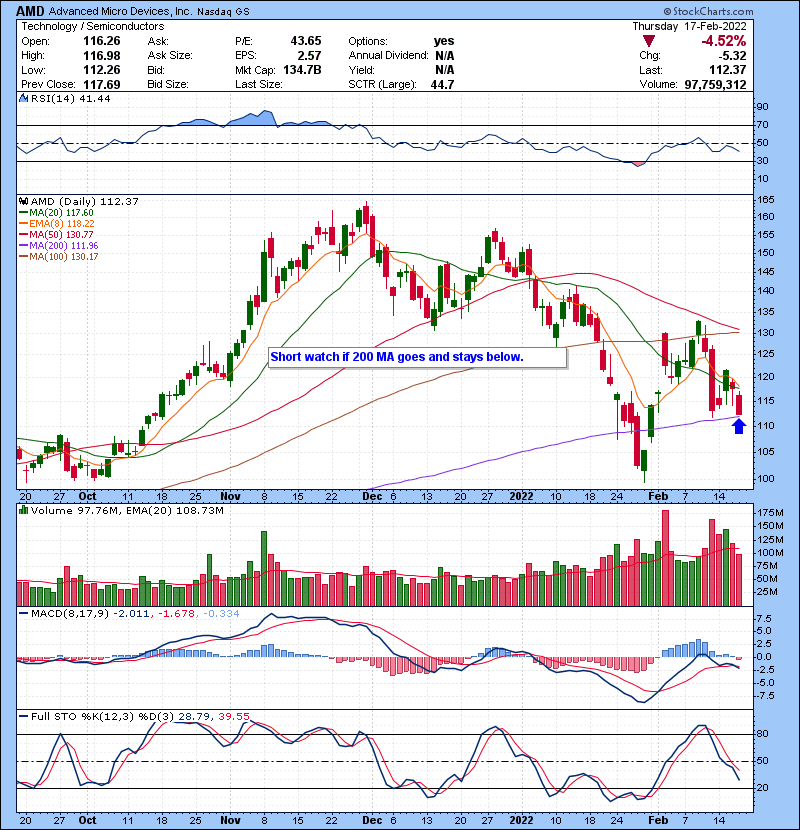Click the Advanced Micro Devices, Inc. company name
The image size is (800, 830).
tap(121, 11)
